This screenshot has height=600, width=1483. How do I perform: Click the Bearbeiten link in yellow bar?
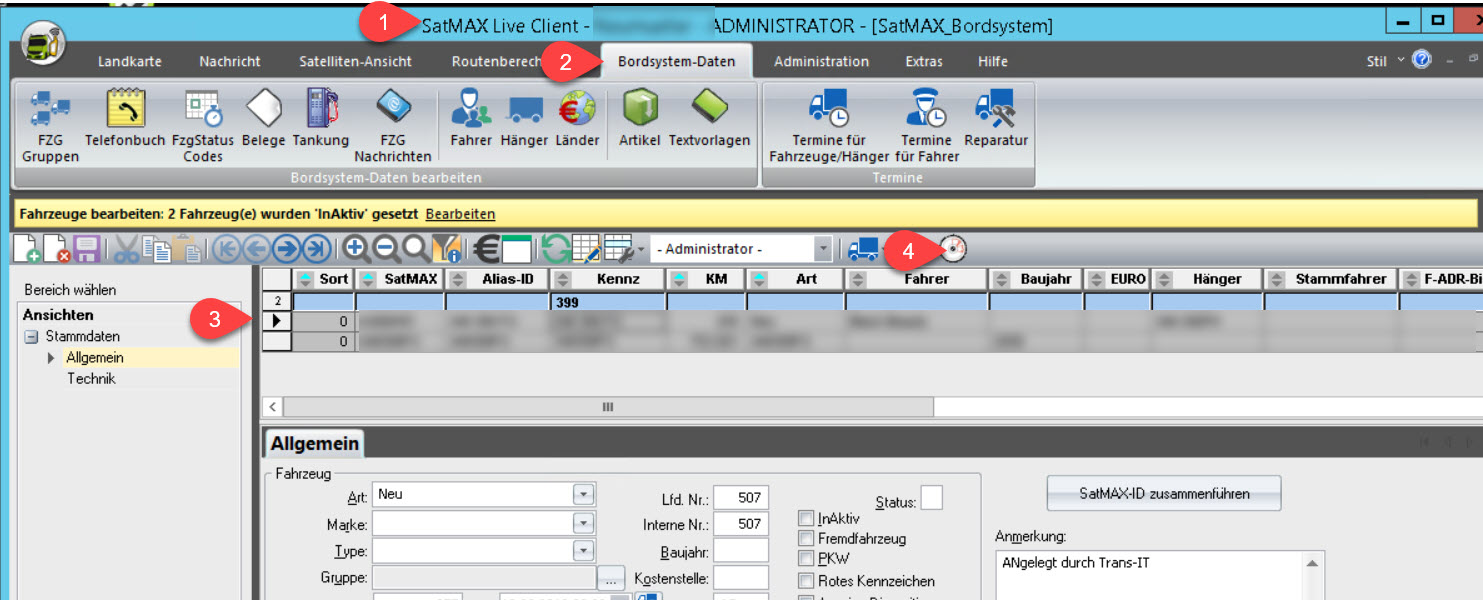[x=460, y=214]
